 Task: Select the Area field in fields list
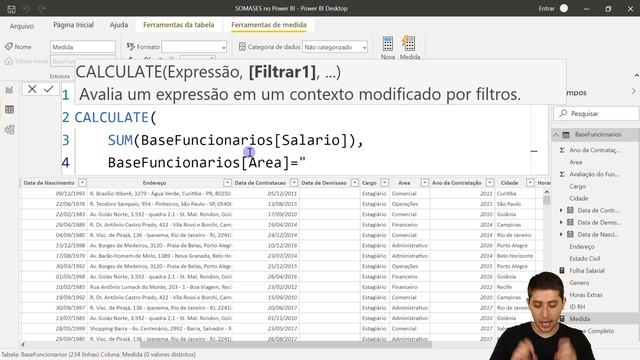tap(576, 162)
